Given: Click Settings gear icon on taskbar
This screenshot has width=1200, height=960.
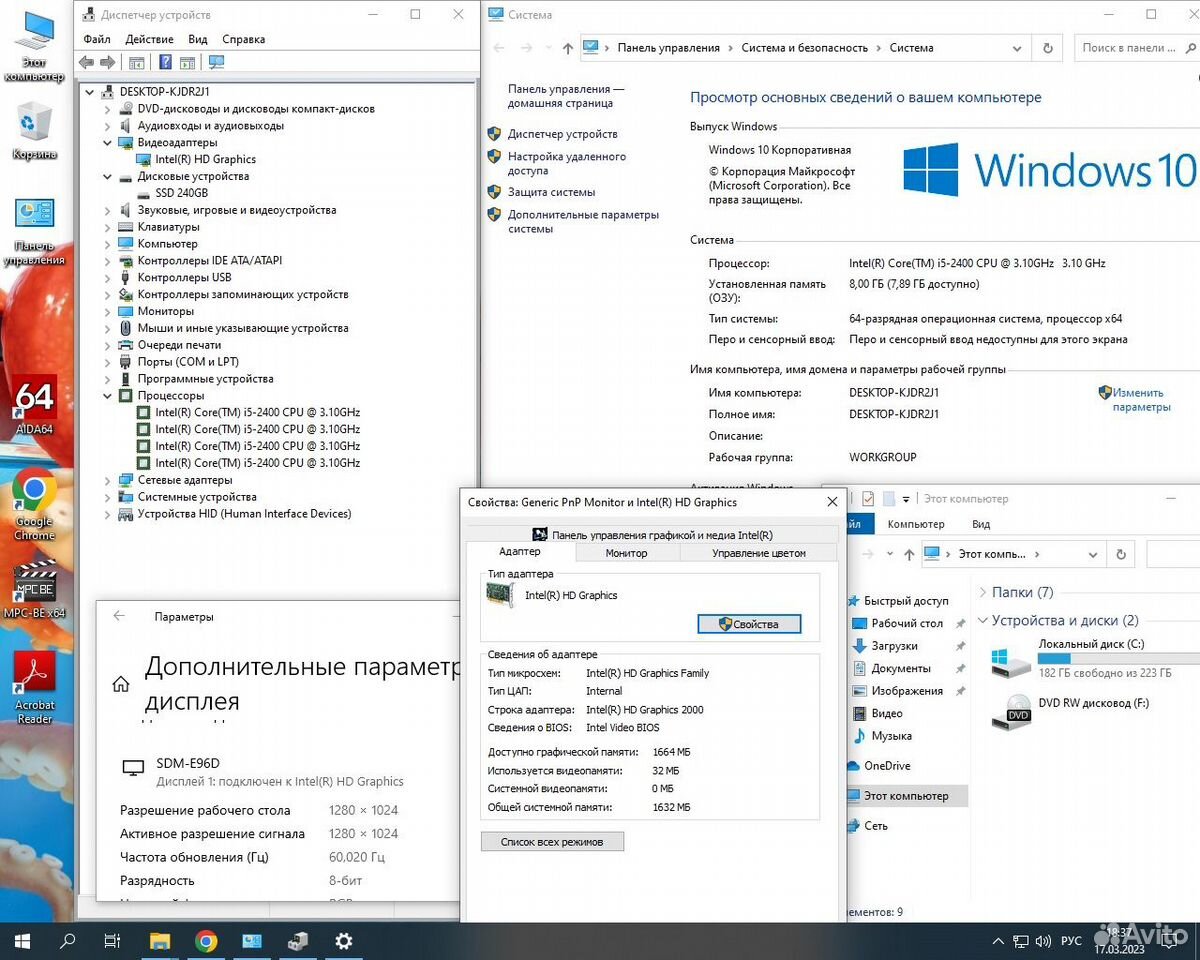Looking at the screenshot, I should (x=344, y=941).
